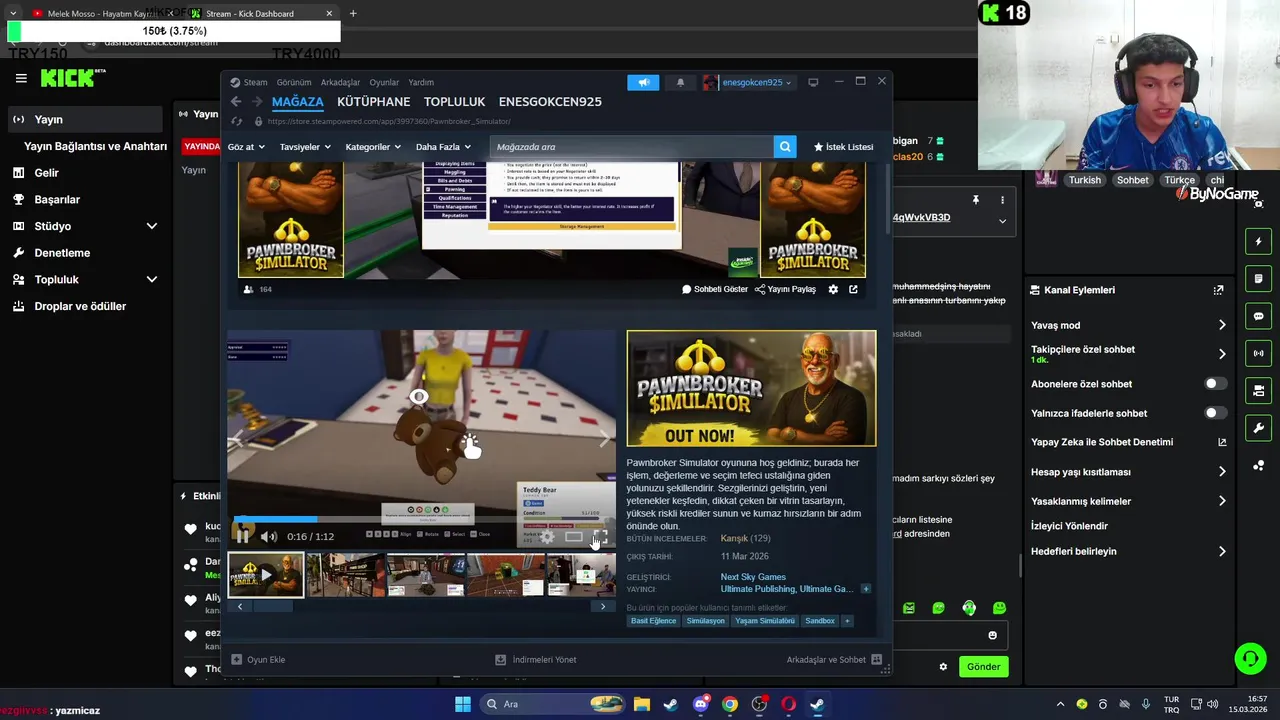Open Kick support headset button

tap(1250, 659)
